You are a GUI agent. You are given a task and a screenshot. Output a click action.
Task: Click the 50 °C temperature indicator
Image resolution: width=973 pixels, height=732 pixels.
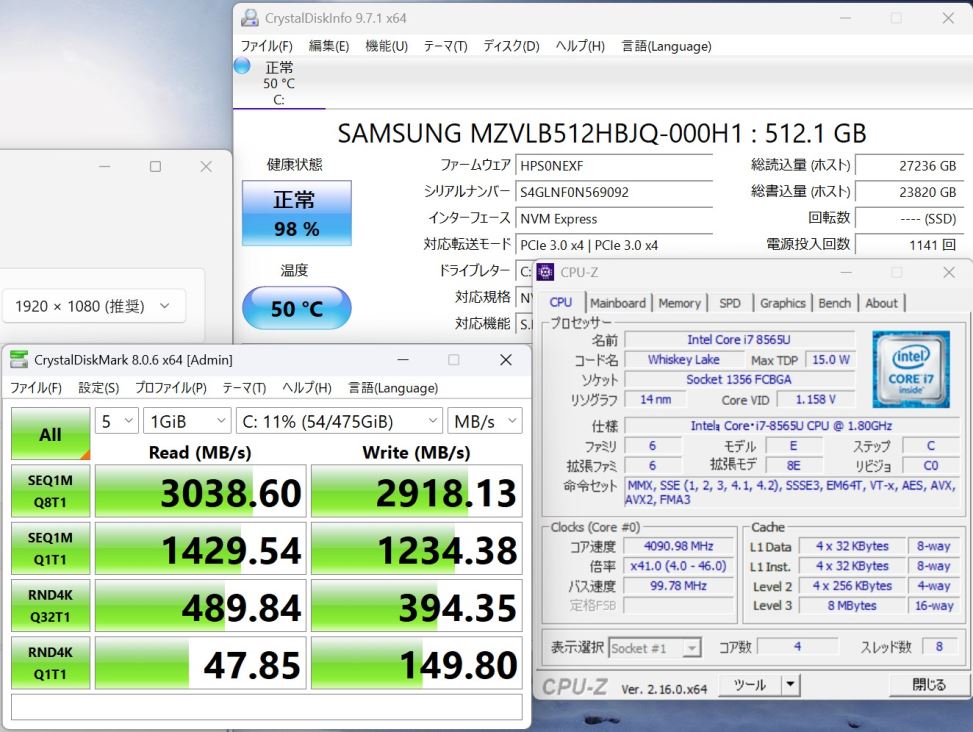[296, 309]
